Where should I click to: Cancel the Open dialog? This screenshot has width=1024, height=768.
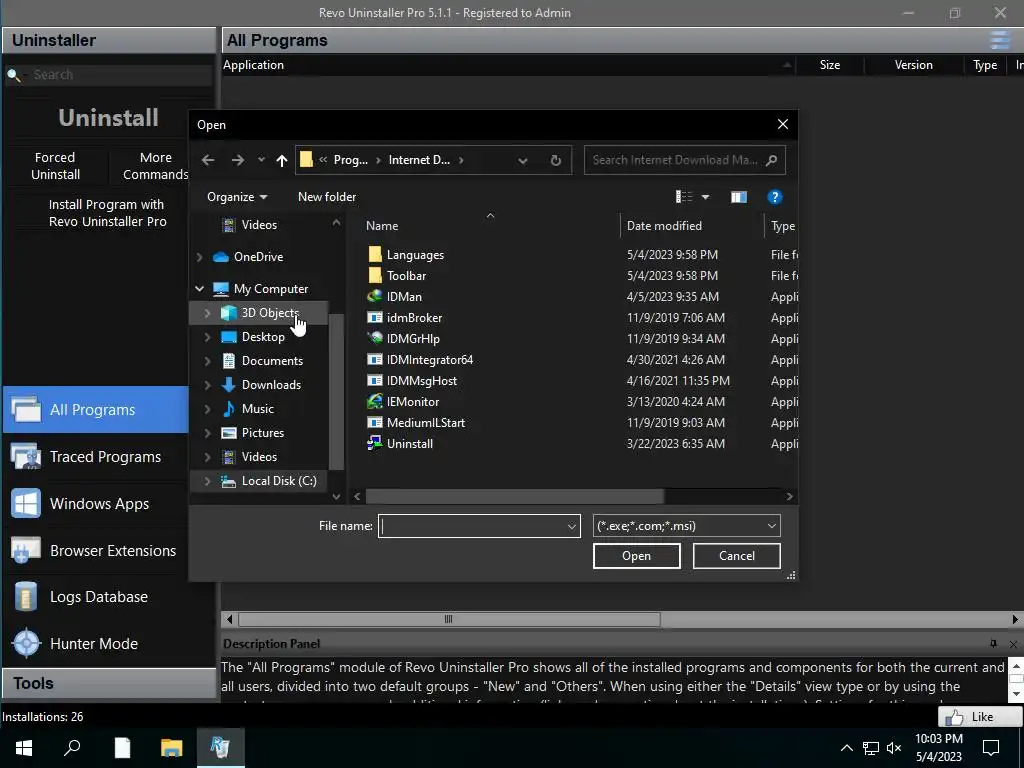(x=737, y=556)
